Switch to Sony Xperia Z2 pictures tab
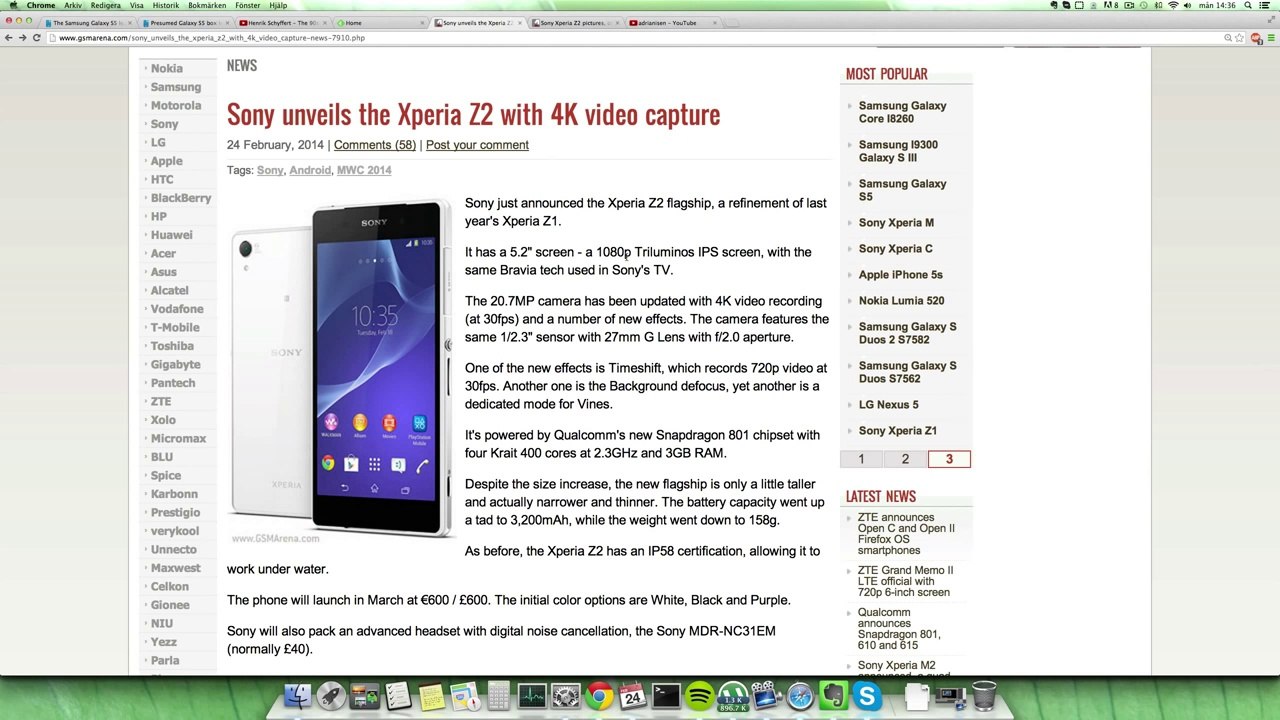The image size is (1280, 720). [x=575, y=22]
